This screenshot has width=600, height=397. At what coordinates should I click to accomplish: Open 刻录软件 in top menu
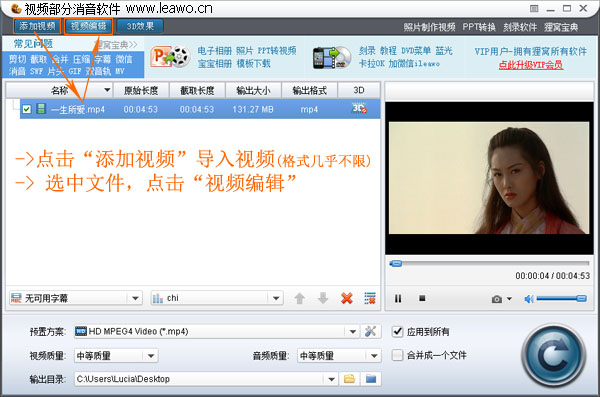tap(520, 27)
